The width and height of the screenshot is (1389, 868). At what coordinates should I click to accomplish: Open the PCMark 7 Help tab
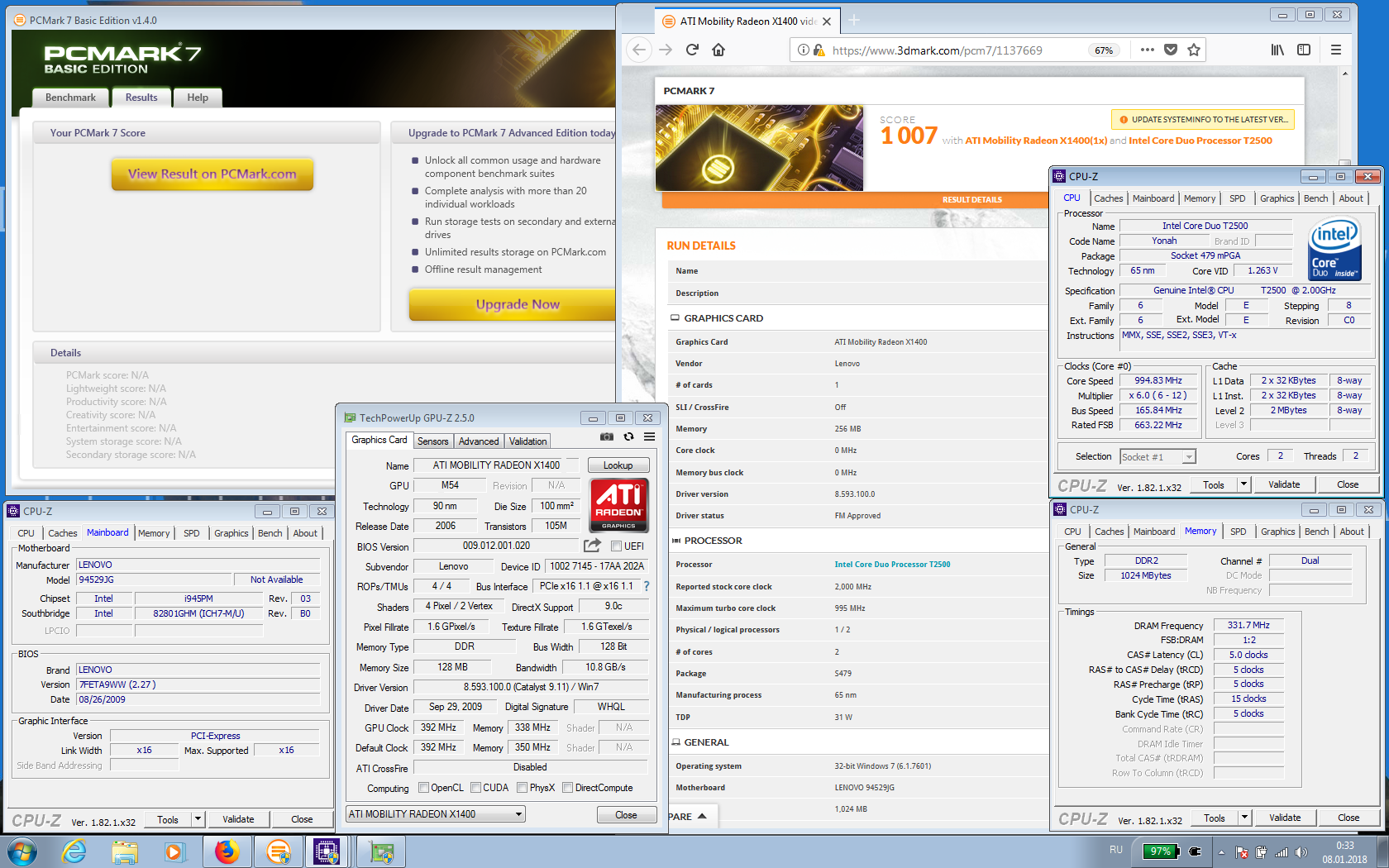pyautogui.click(x=198, y=98)
